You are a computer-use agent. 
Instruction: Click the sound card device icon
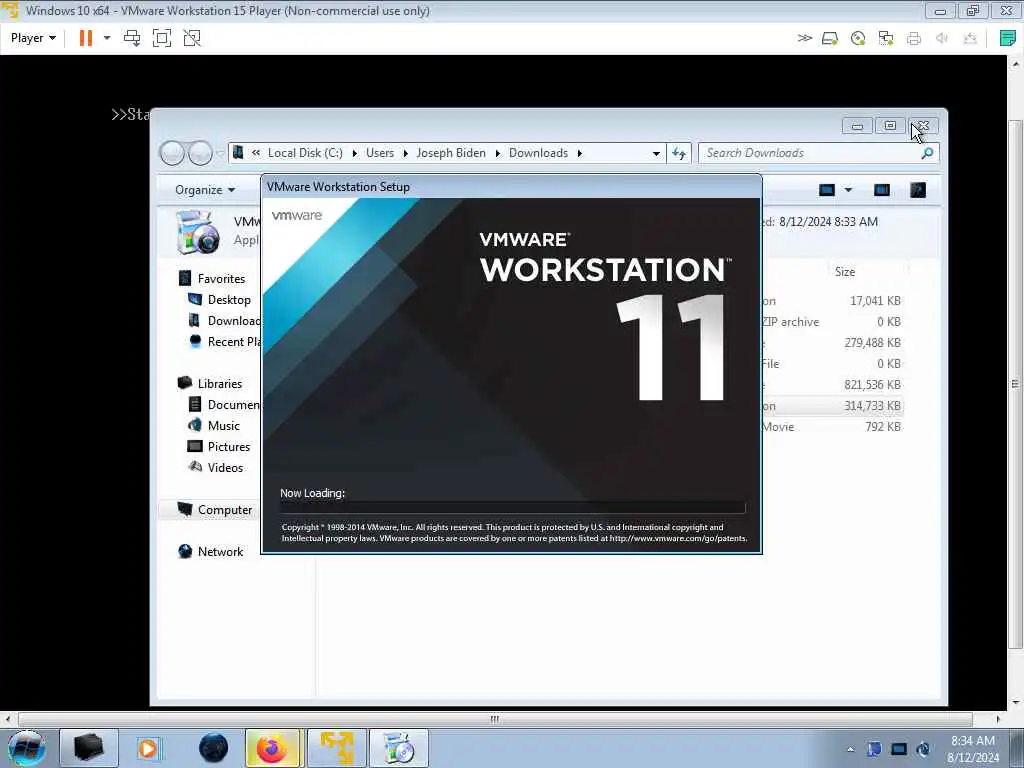[x=942, y=39]
